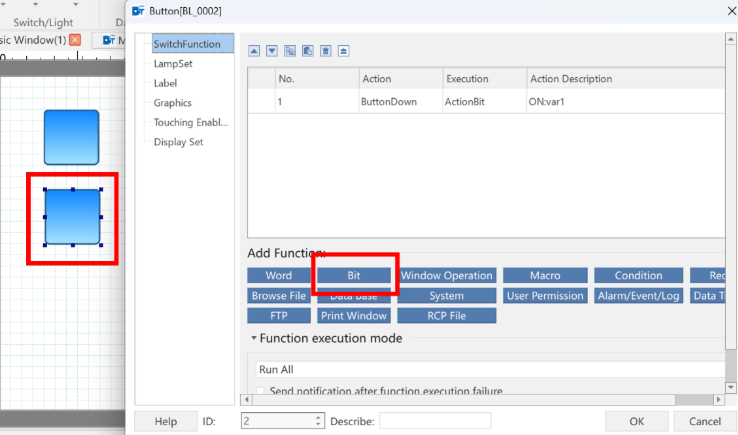Close the Basic Window(1) tab with orange X

75,40
